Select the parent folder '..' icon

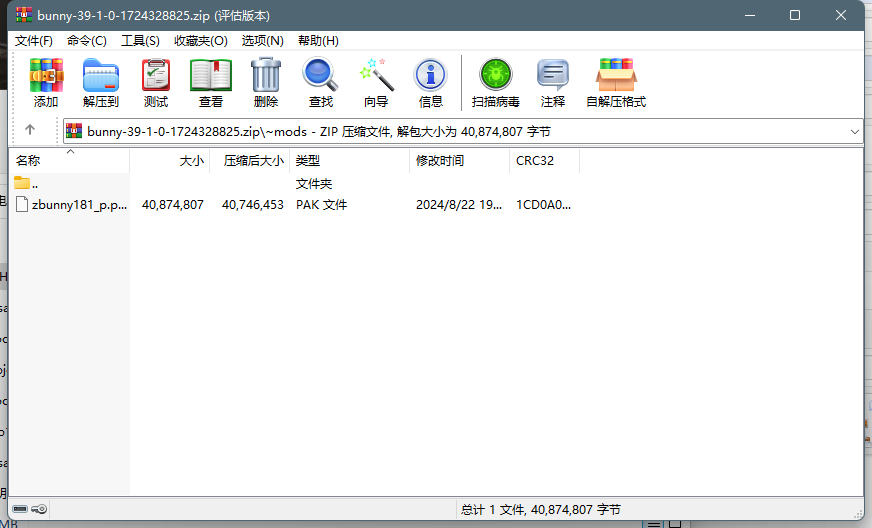[x=22, y=182]
